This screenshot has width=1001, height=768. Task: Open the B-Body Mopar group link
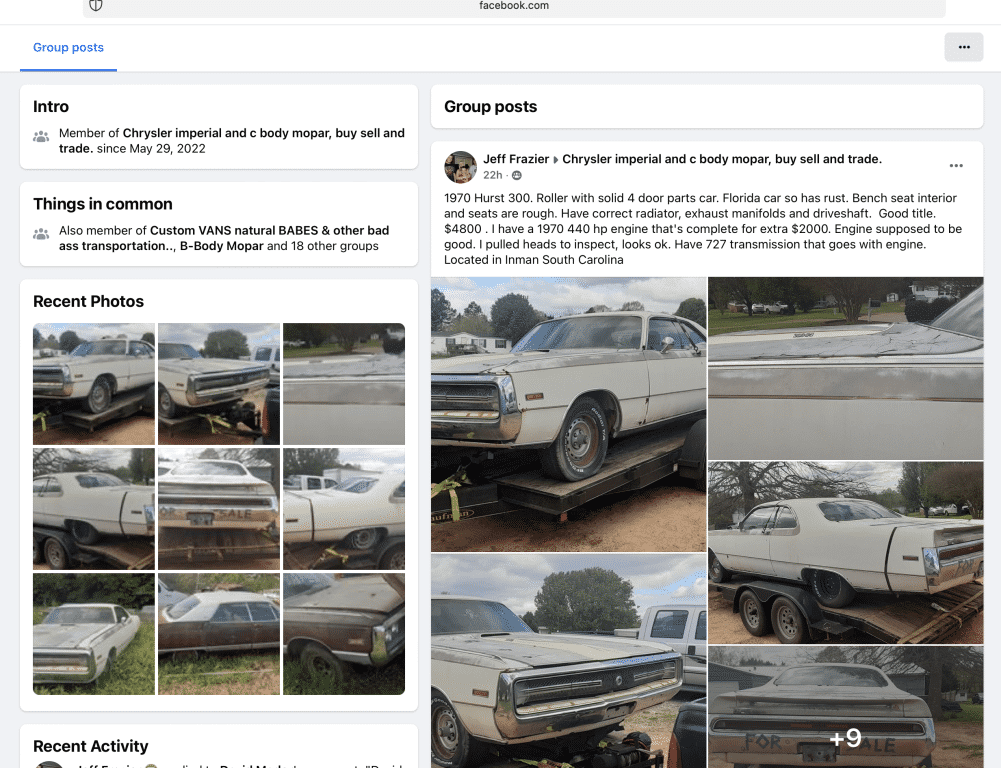(221, 246)
